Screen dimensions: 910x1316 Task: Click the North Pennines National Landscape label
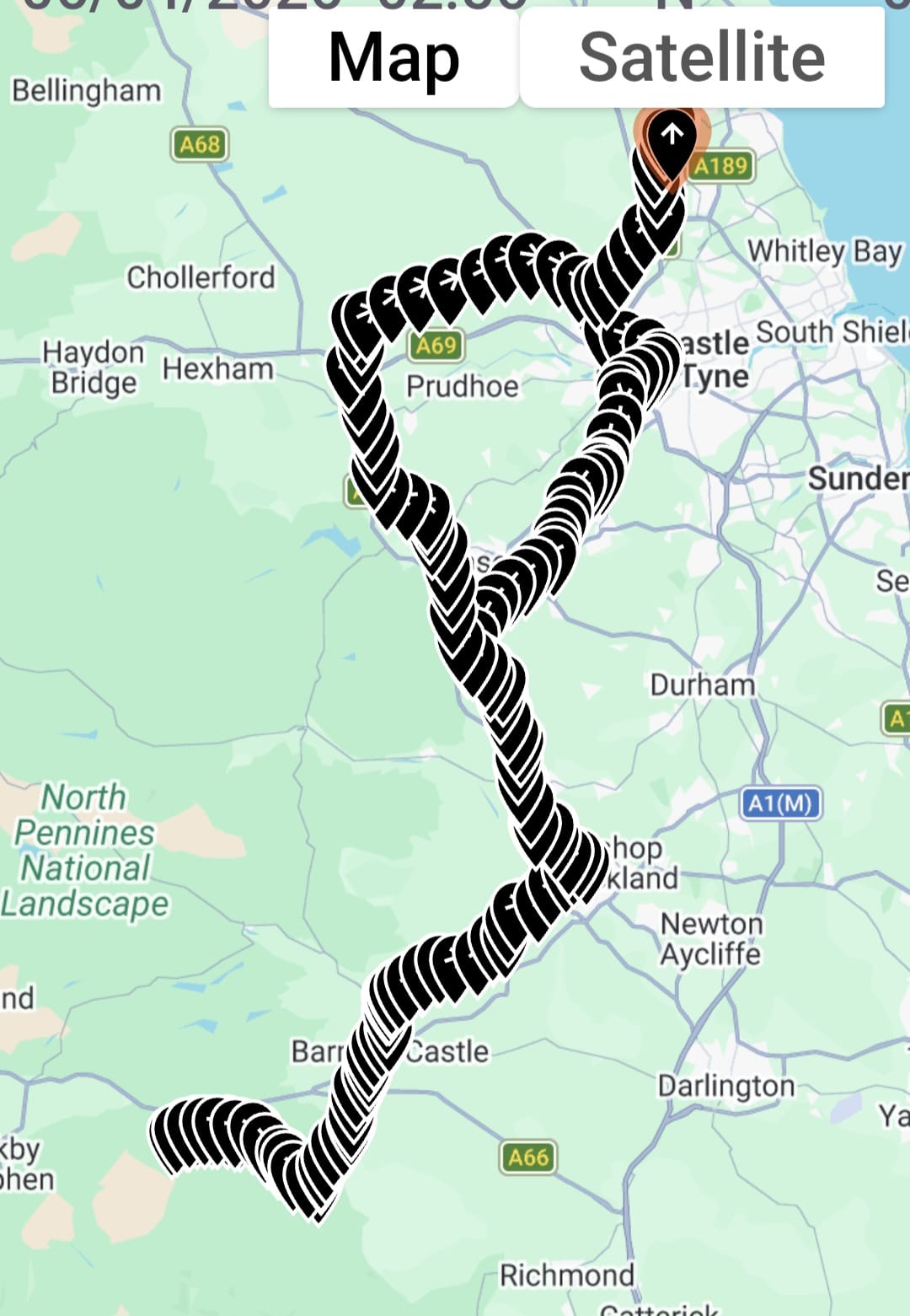point(84,850)
